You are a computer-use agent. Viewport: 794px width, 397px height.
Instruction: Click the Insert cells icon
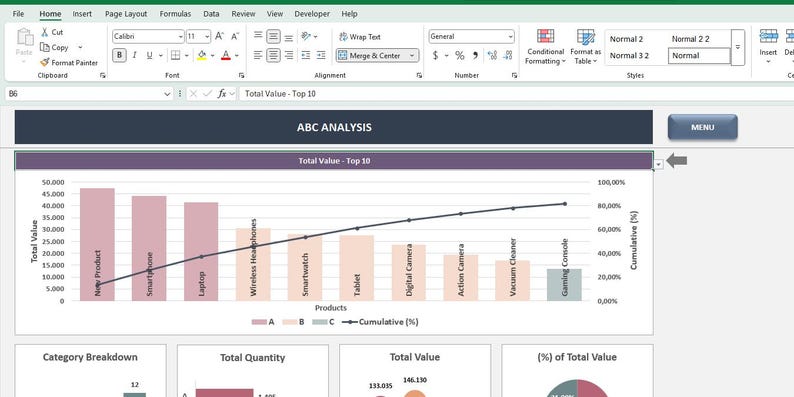[x=768, y=36]
